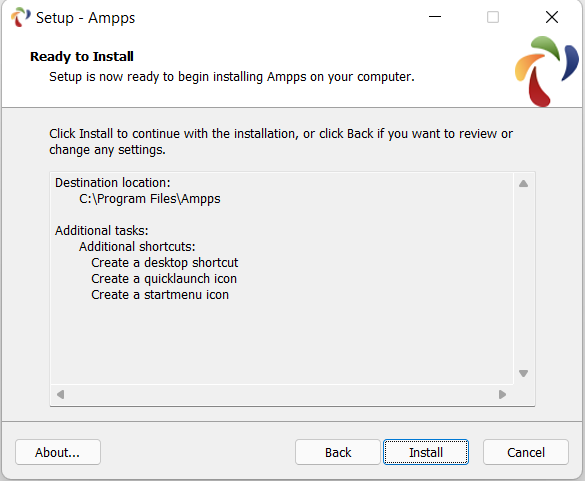
Task: Start installation with the Install button
Action: click(x=426, y=452)
